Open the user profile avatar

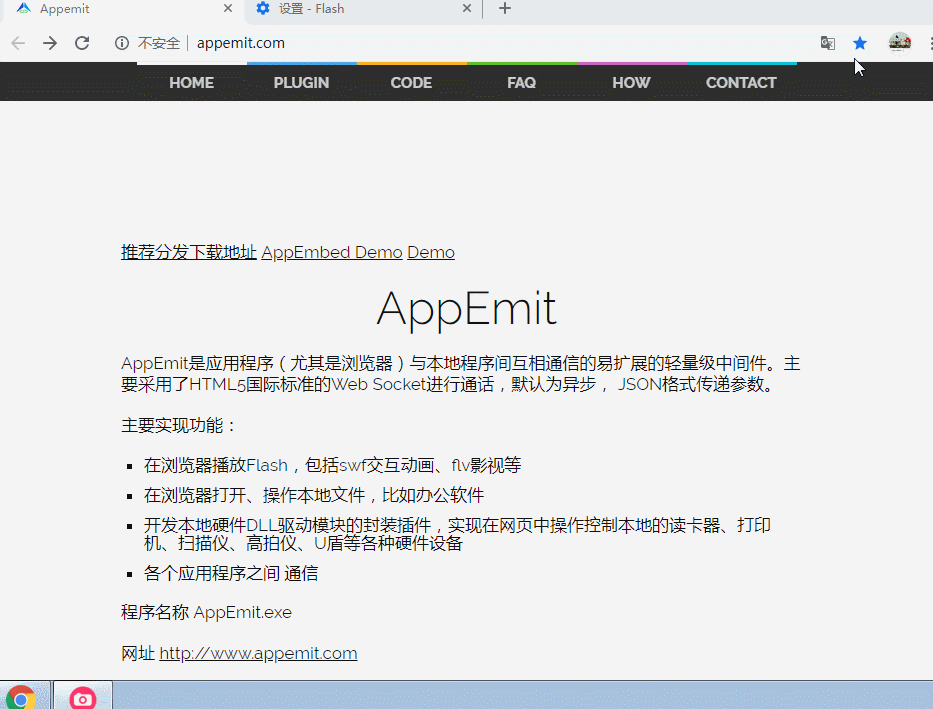tap(900, 43)
